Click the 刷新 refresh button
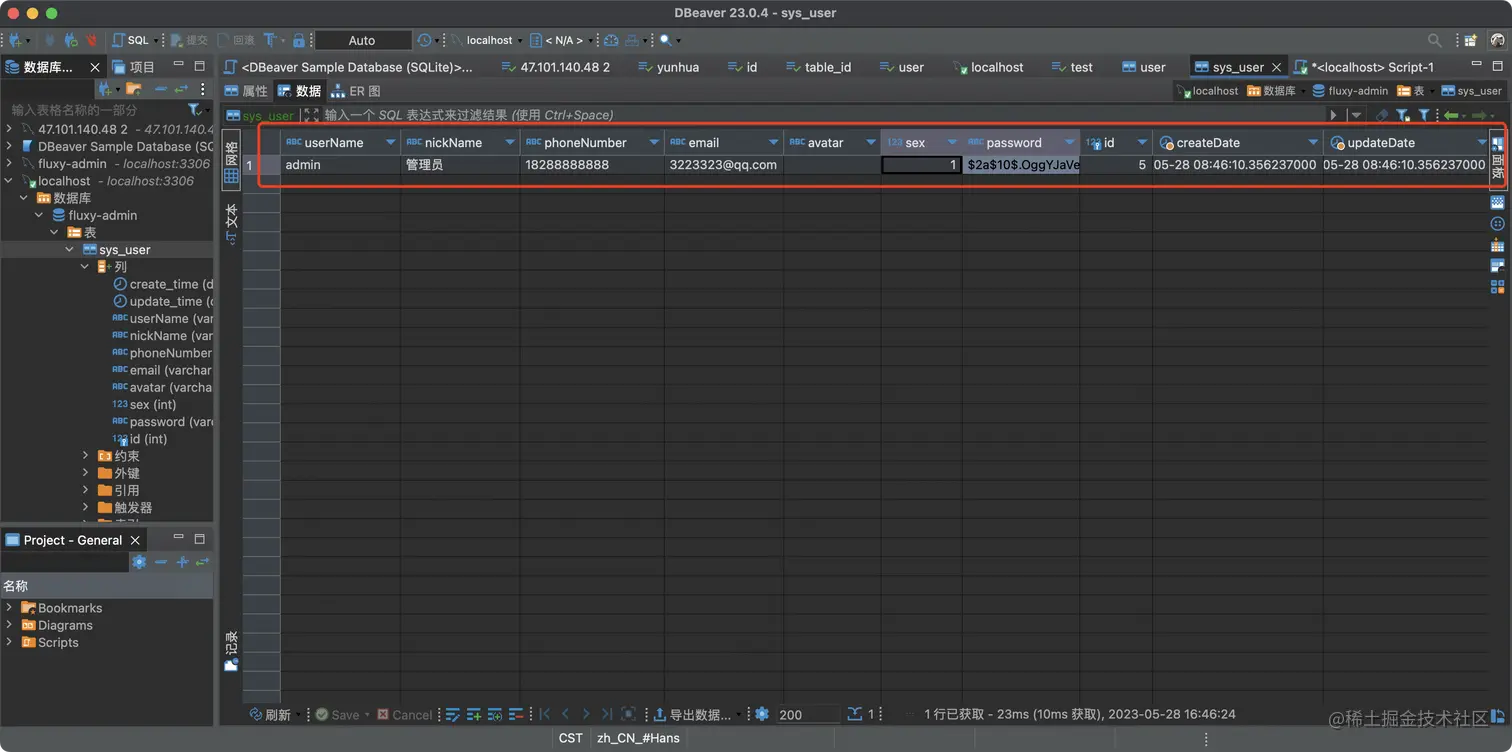The height and width of the screenshot is (752, 1512). pyautogui.click(x=270, y=714)
